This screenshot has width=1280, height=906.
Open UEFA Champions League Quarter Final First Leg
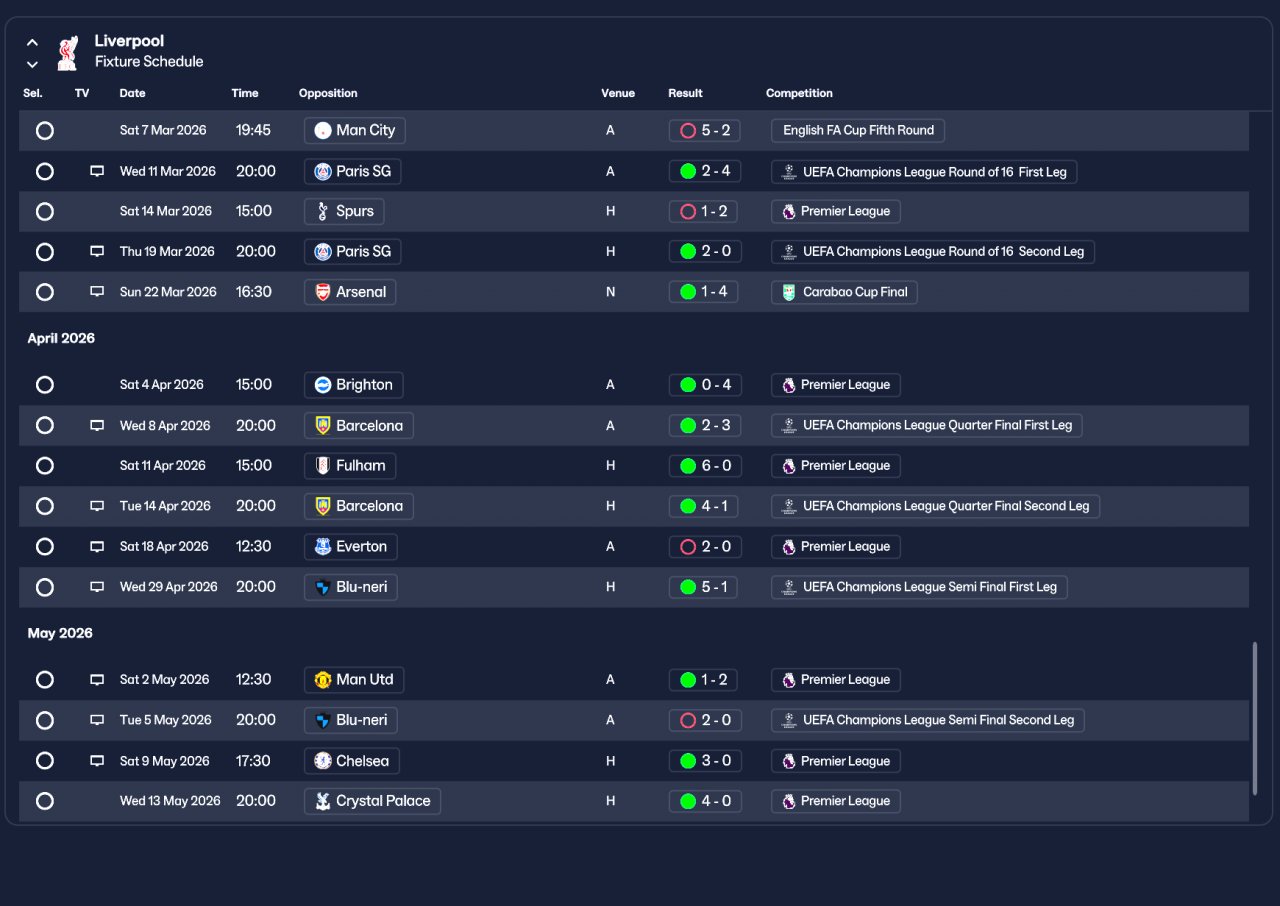point(927,425)
